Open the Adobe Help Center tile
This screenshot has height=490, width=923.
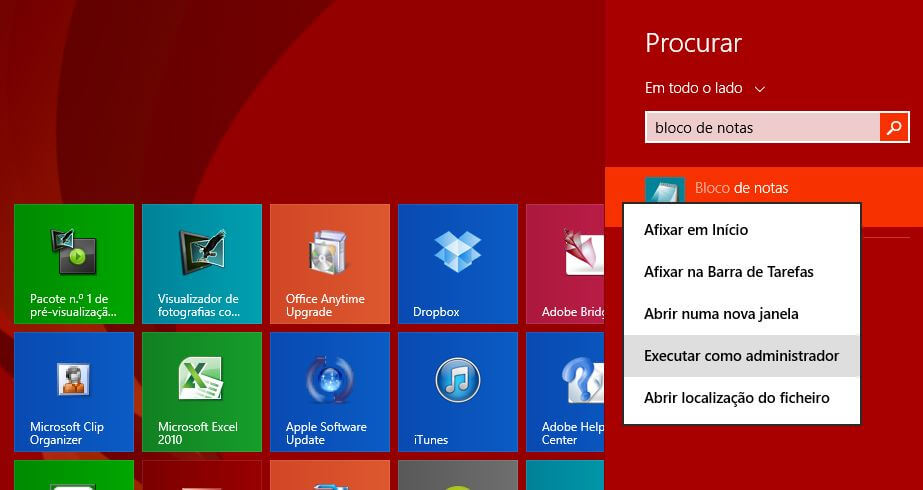(x=565, y=392)
